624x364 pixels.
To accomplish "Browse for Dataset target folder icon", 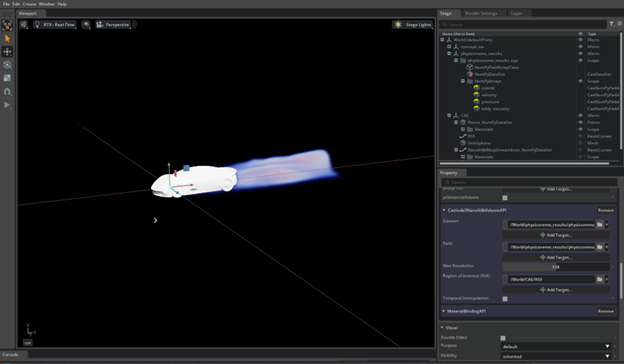I will point(599,224).
